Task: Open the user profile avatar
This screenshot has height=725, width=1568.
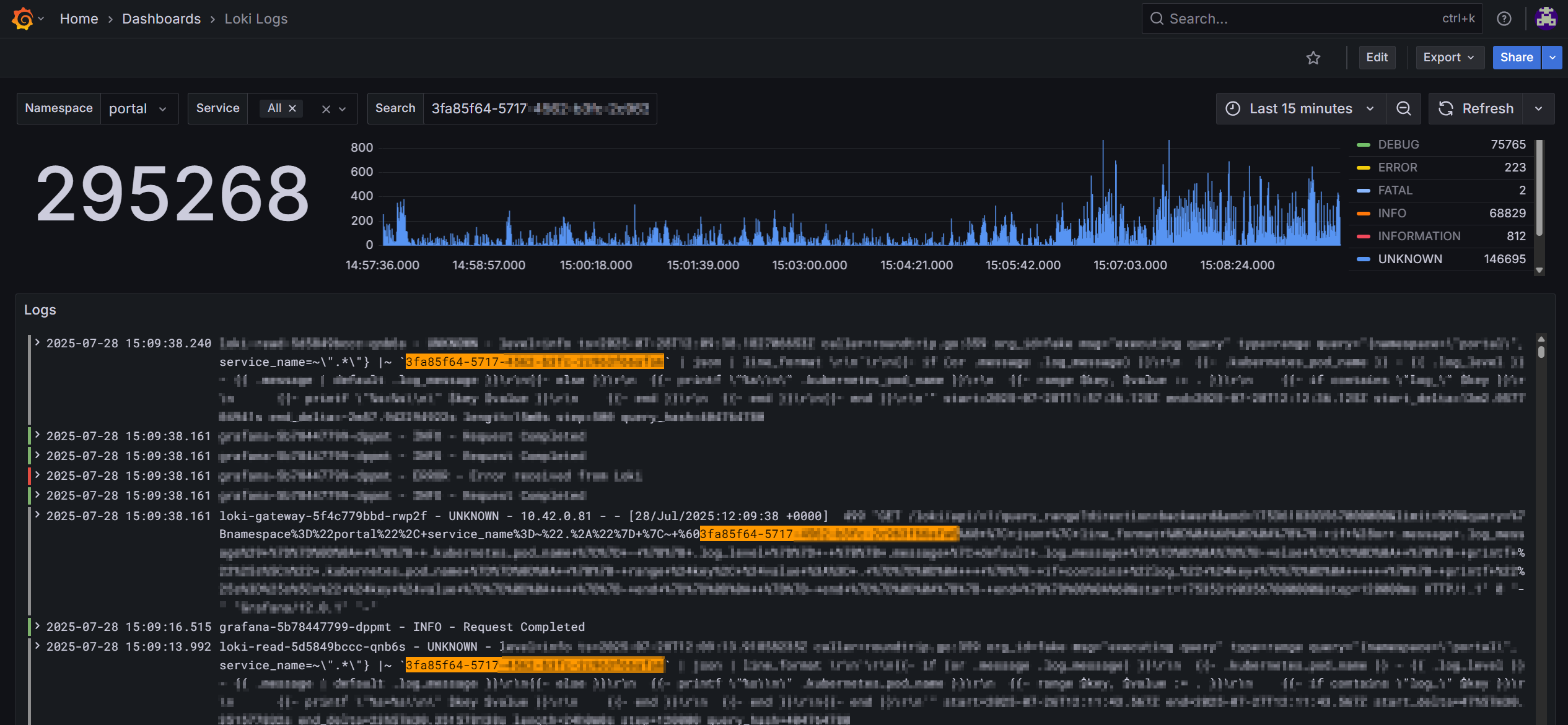Action: 1546,19
